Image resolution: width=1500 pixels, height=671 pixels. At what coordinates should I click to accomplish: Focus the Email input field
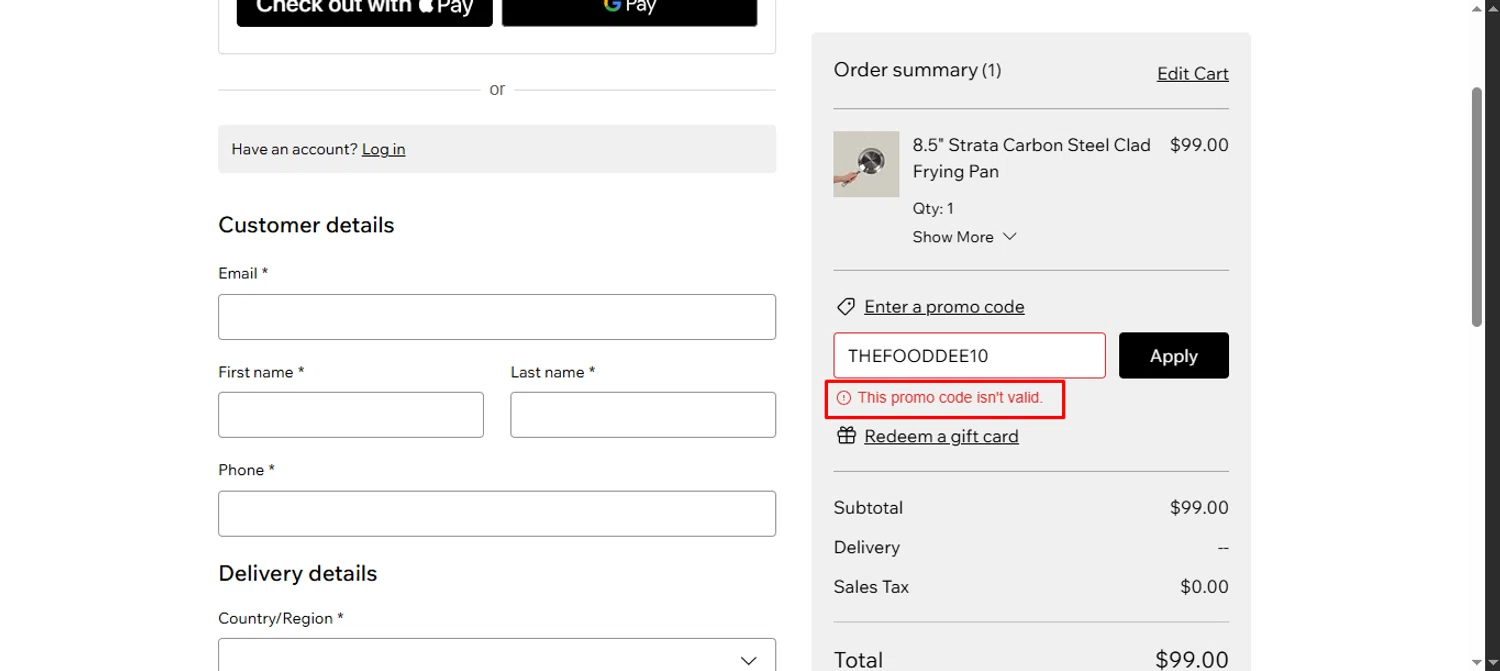[x=497, y=317]
